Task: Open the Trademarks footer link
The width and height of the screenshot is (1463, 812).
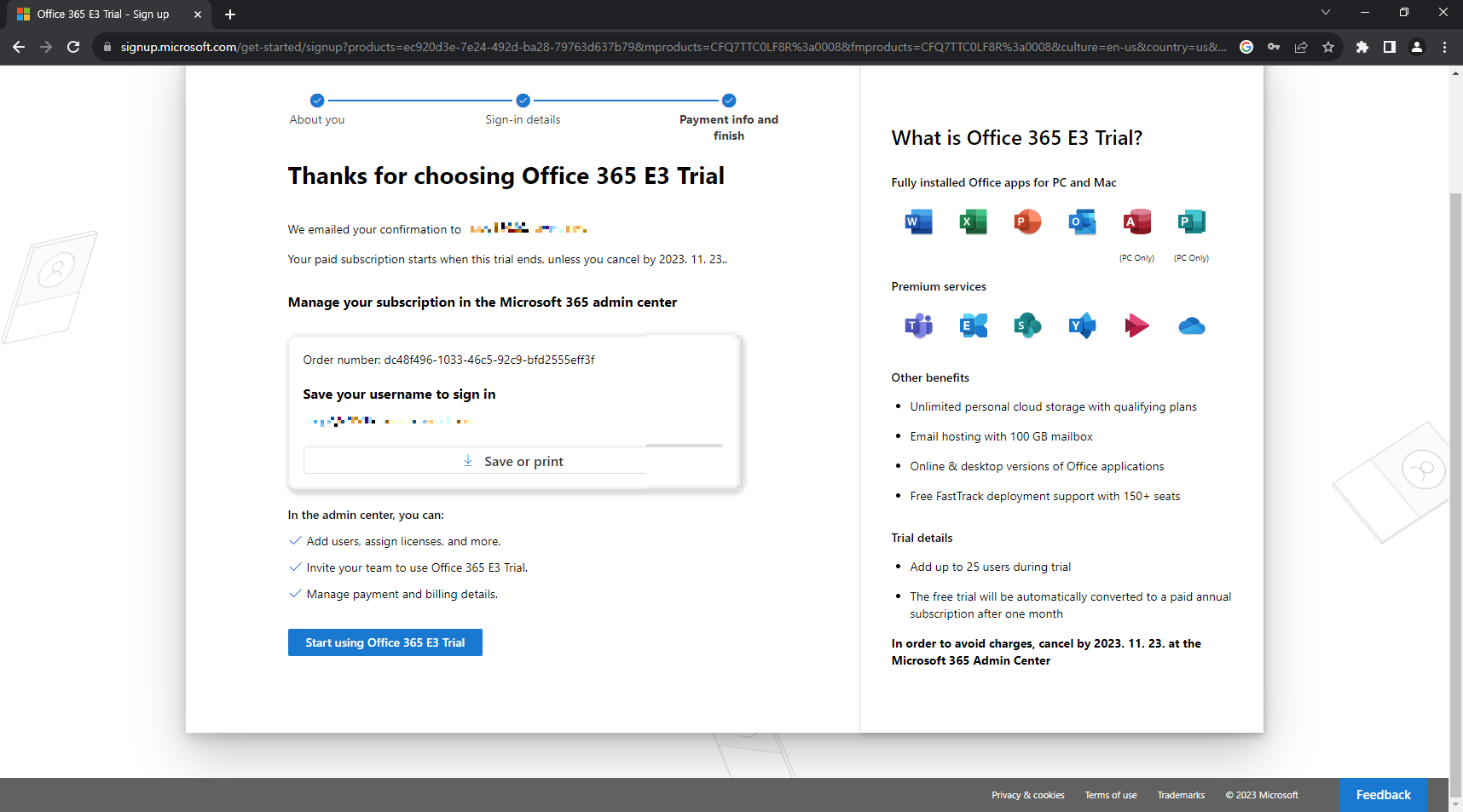Action: click(1181, 795)
